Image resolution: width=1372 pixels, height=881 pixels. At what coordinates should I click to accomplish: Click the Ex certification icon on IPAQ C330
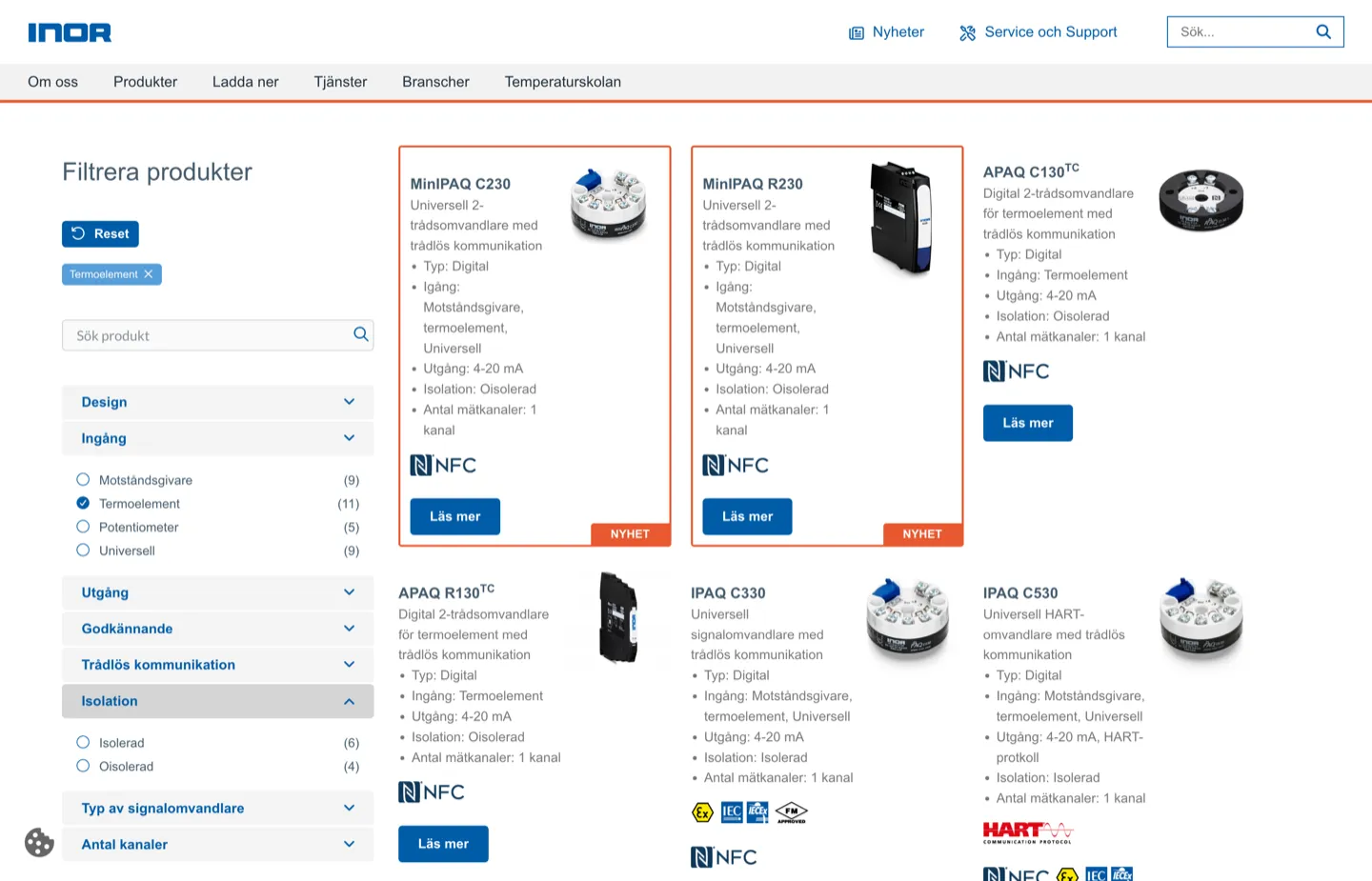click(x=702, y=812)
